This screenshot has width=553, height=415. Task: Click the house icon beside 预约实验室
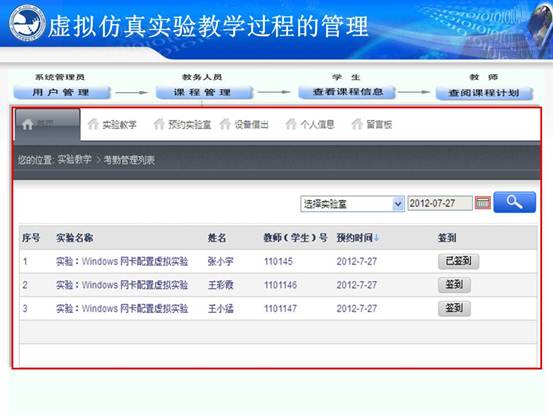[x=159, y=124]
